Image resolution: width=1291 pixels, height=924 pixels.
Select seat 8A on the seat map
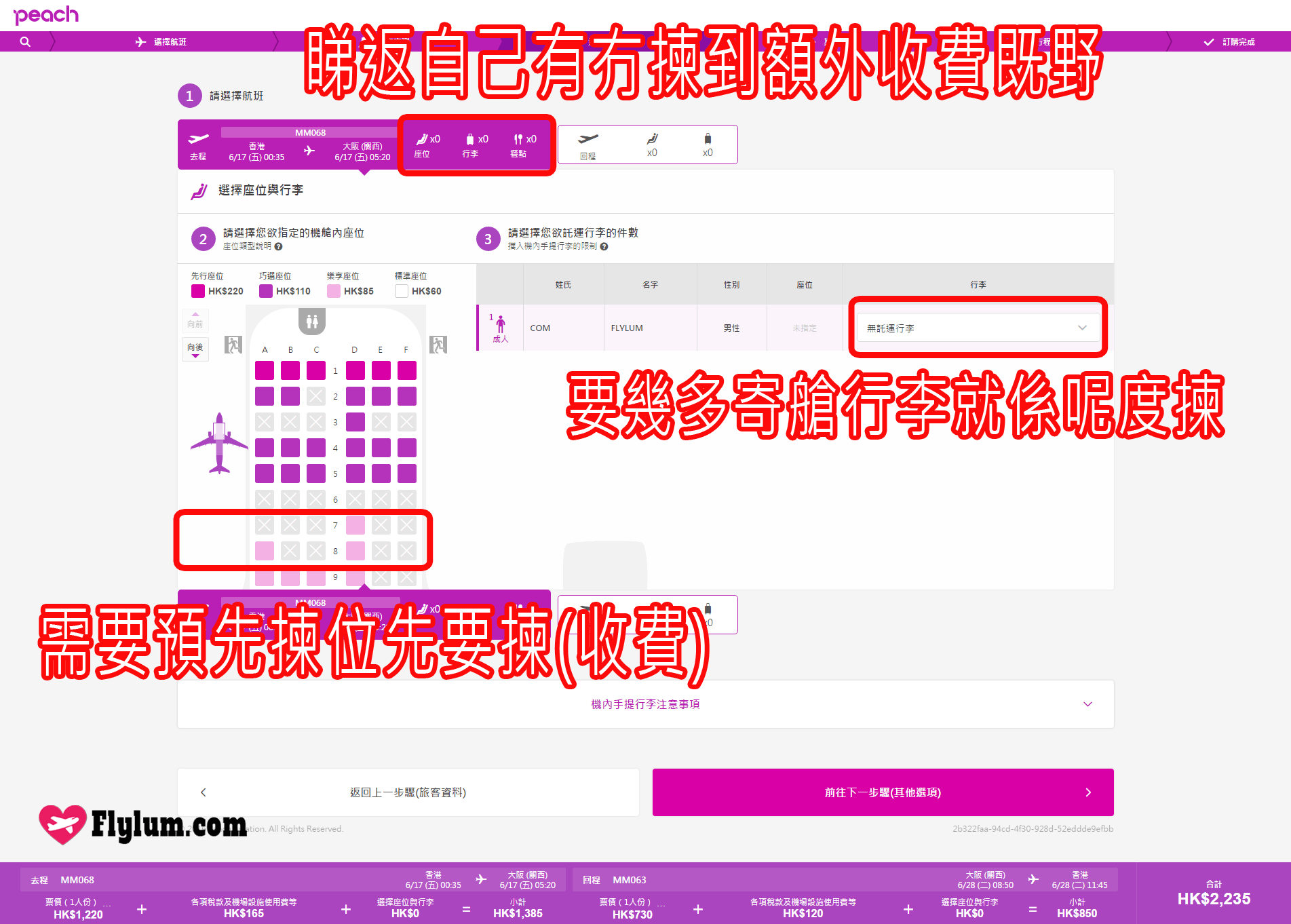[265, 551]
